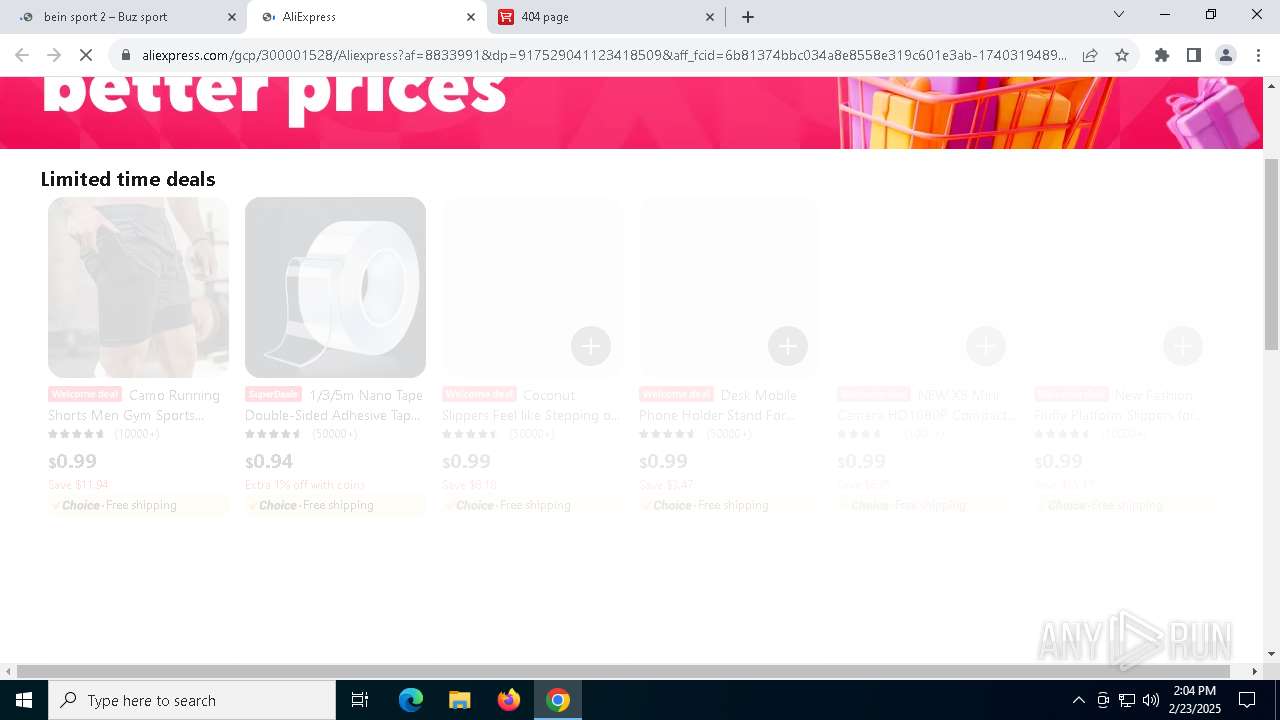Open a new browser tab
This screenshot has width=1280, height=720.
tap(748, 17)
